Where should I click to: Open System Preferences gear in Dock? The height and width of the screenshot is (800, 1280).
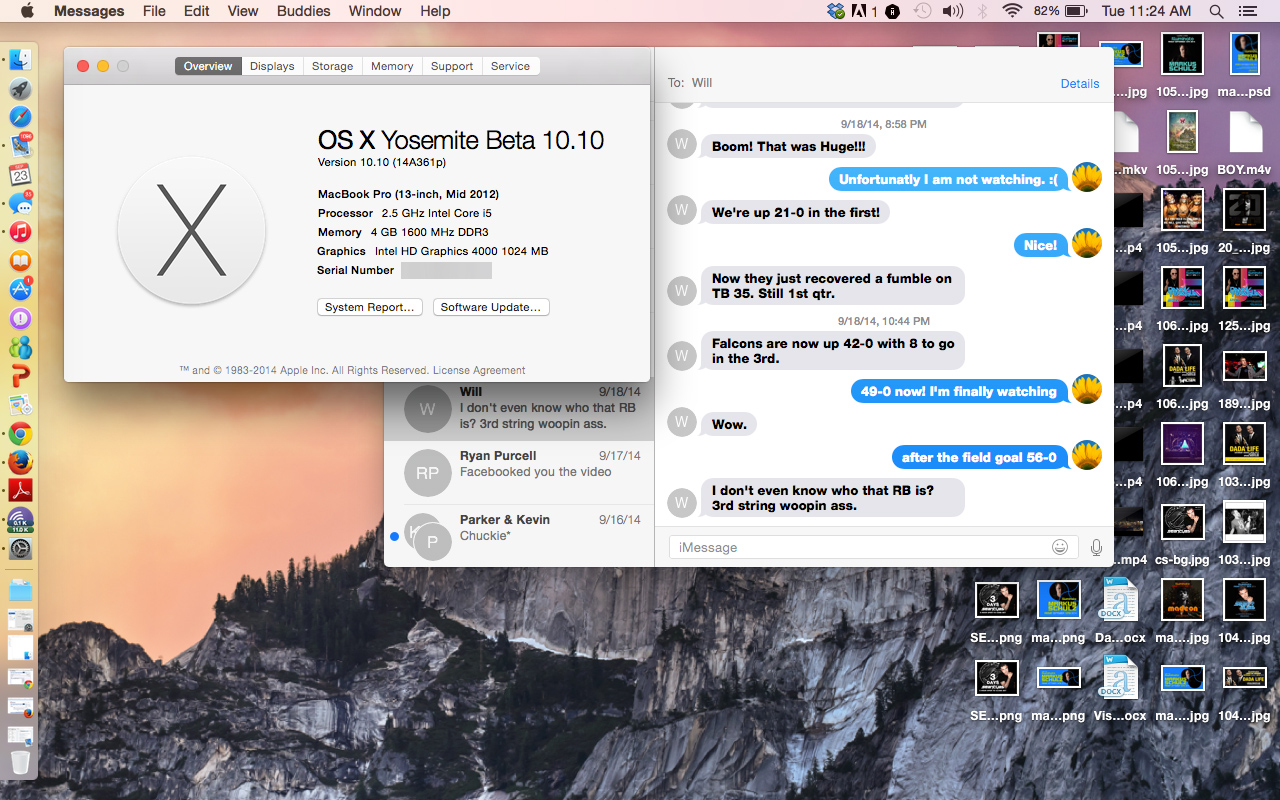pyautogui.click(x=20, y=549)
